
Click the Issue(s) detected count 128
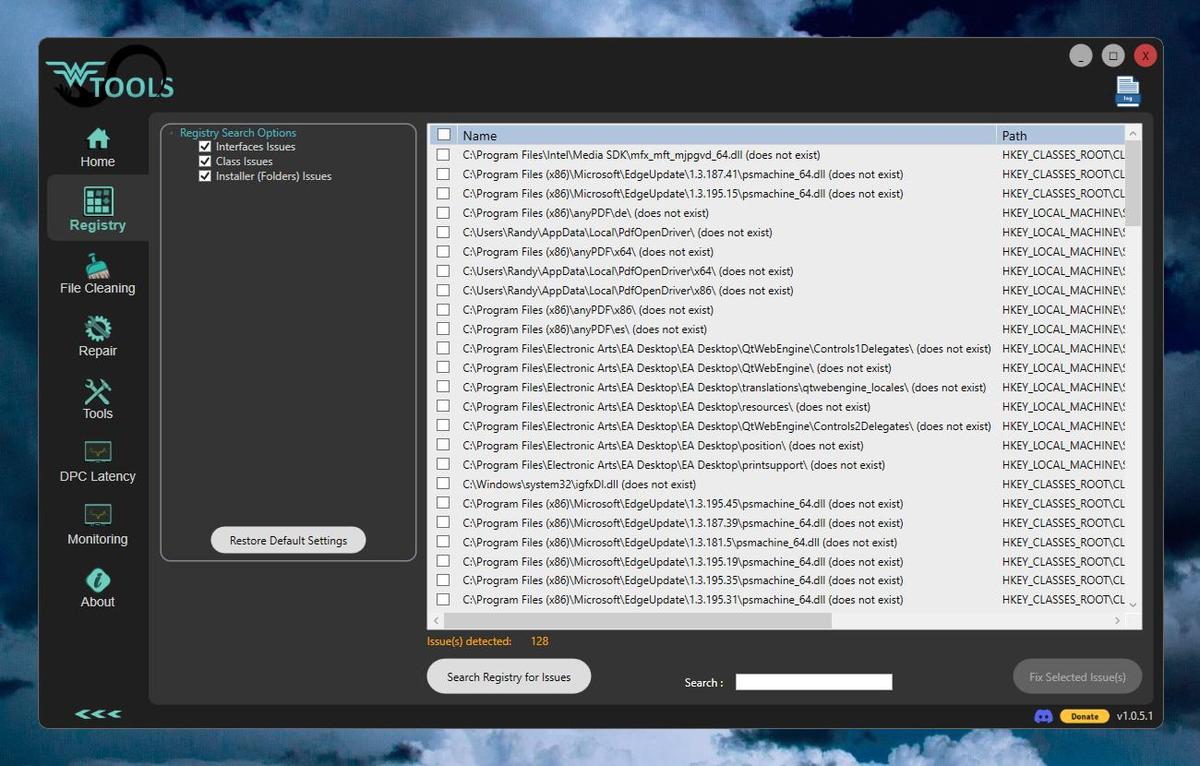pos(539,641)
